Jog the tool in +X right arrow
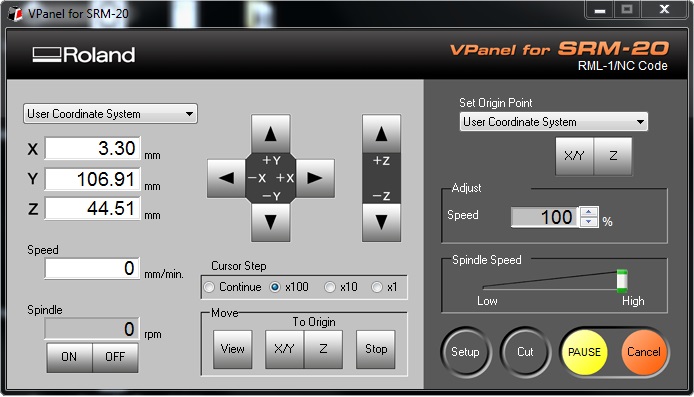Screen dimensions: 694x397 pos(315,178)
